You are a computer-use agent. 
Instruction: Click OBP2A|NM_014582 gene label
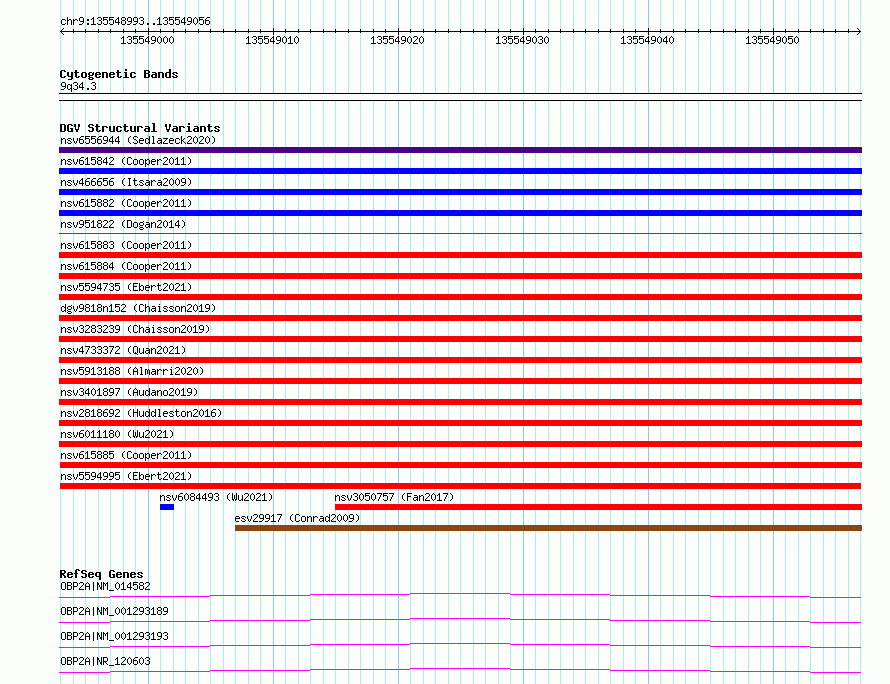point(105,586)
